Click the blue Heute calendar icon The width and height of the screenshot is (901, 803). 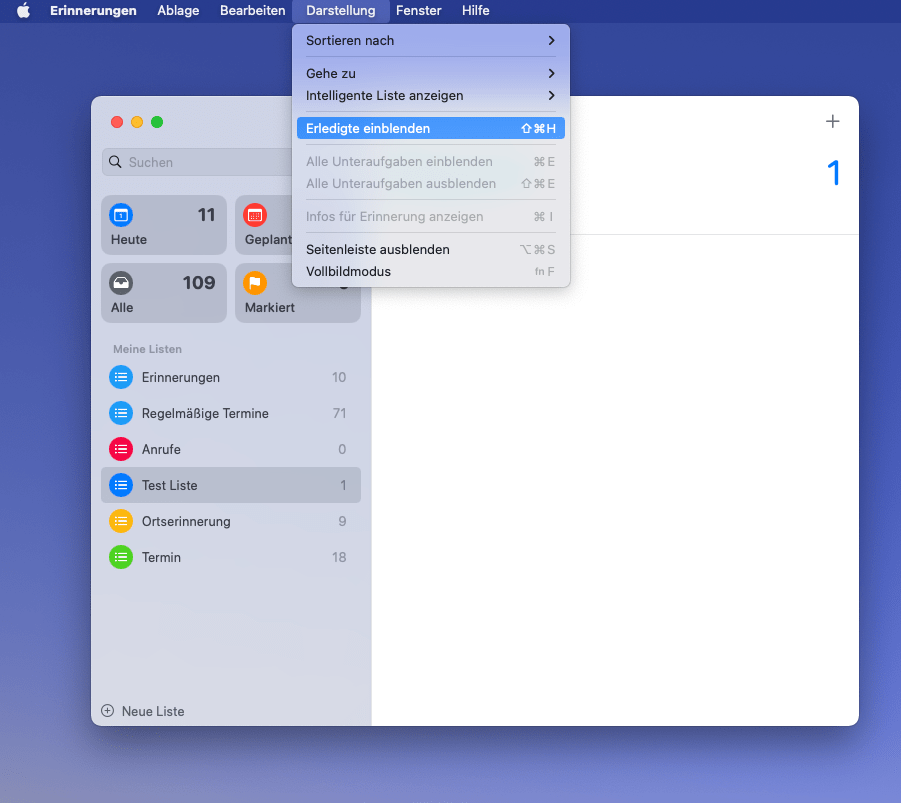click(121, 214)
